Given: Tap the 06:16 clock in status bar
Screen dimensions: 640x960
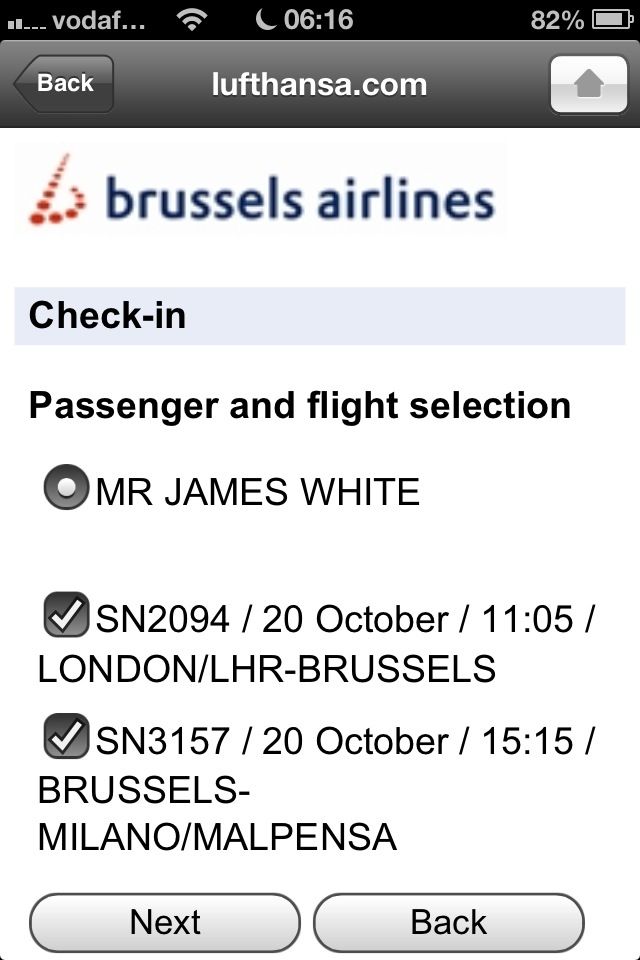Looking at the screenshot, I should pyautogui.click(x=318, y=20).
